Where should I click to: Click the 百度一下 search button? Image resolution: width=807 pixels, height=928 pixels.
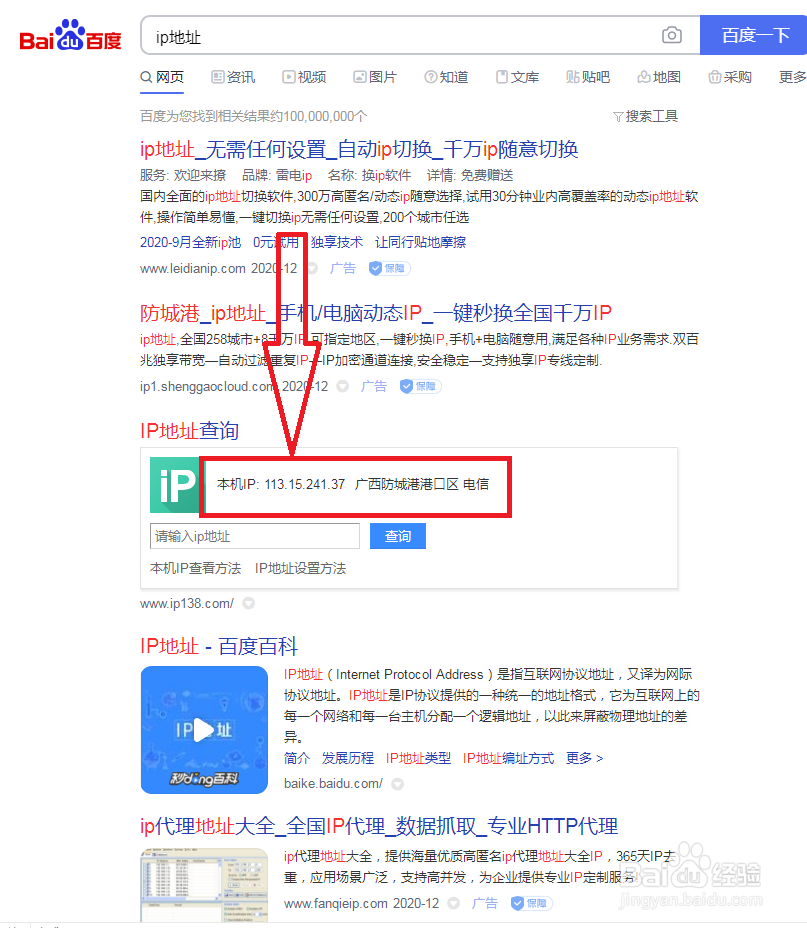tap(753, 34)
